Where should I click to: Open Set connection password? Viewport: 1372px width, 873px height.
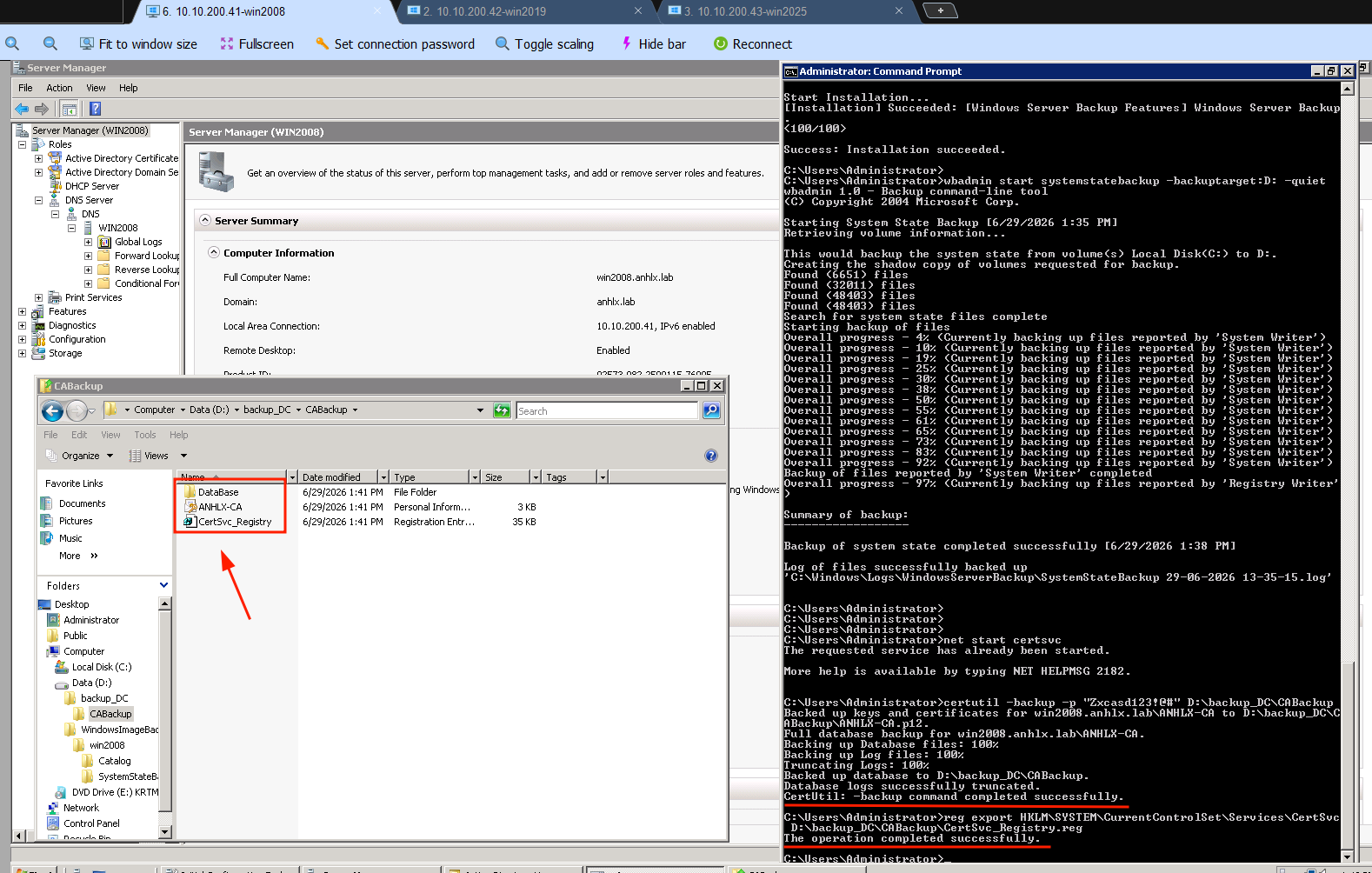395,43
